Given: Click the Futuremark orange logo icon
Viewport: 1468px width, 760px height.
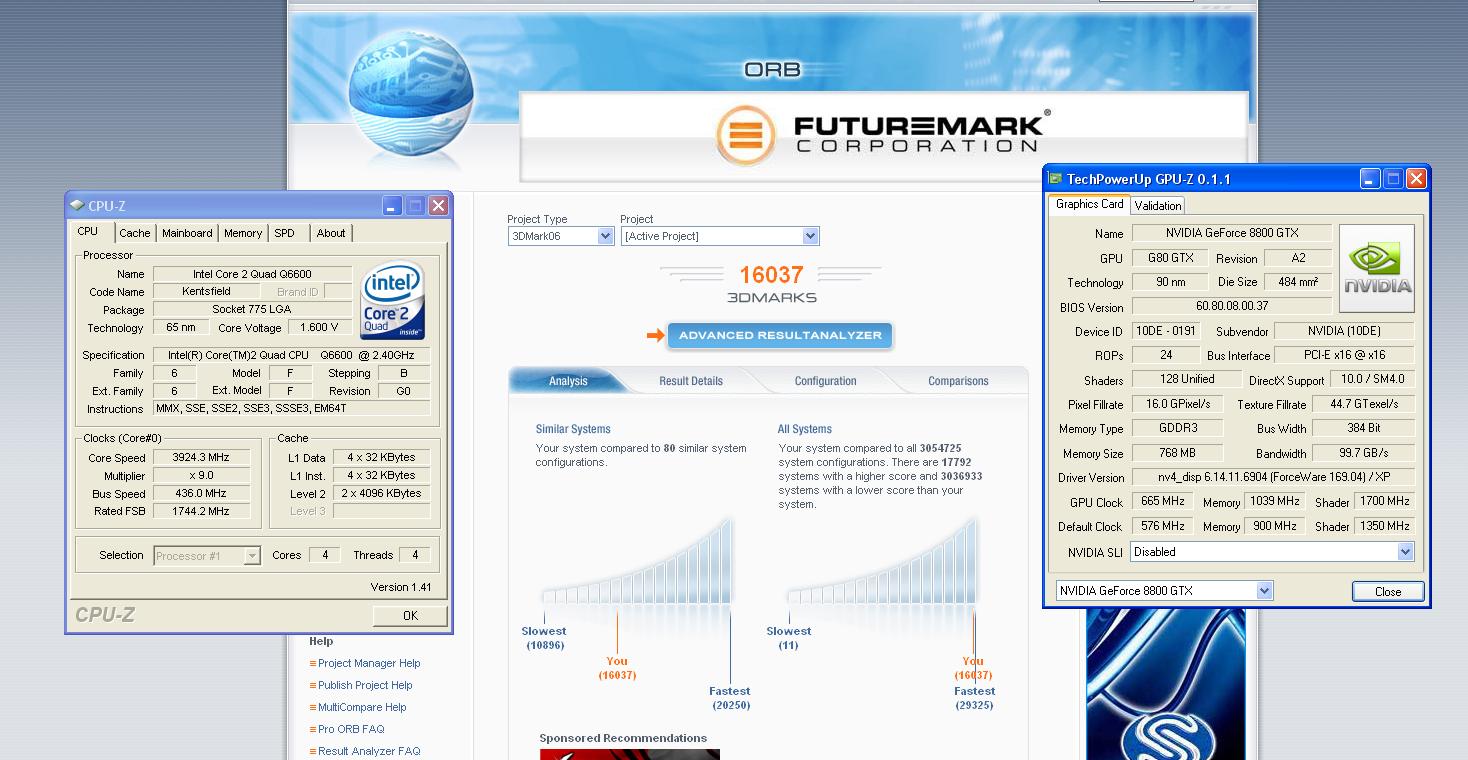Looking at the screenshot, I should [746, 134].
